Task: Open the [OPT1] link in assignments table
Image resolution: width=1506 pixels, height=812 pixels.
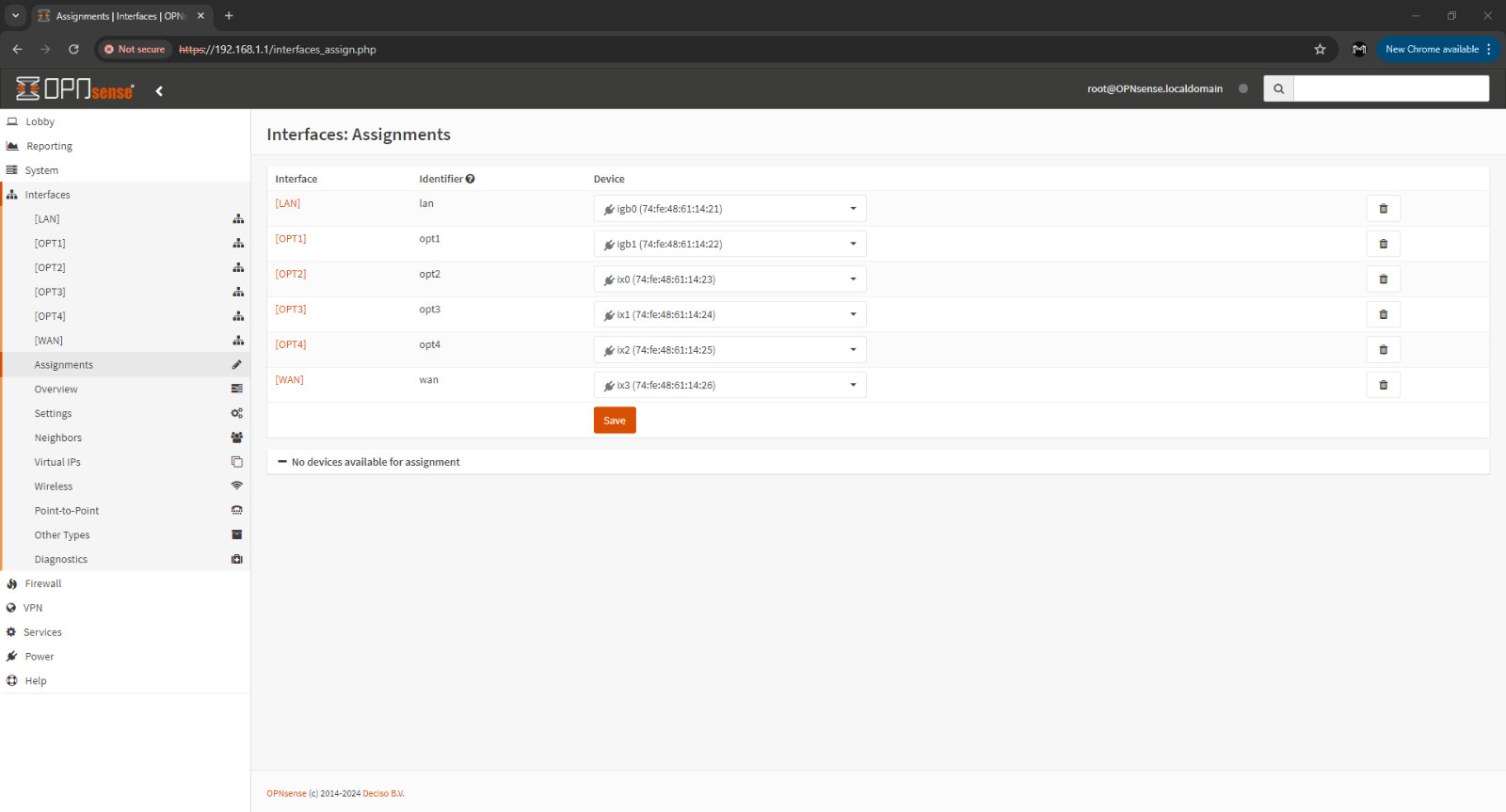Action: pos(291,239)
